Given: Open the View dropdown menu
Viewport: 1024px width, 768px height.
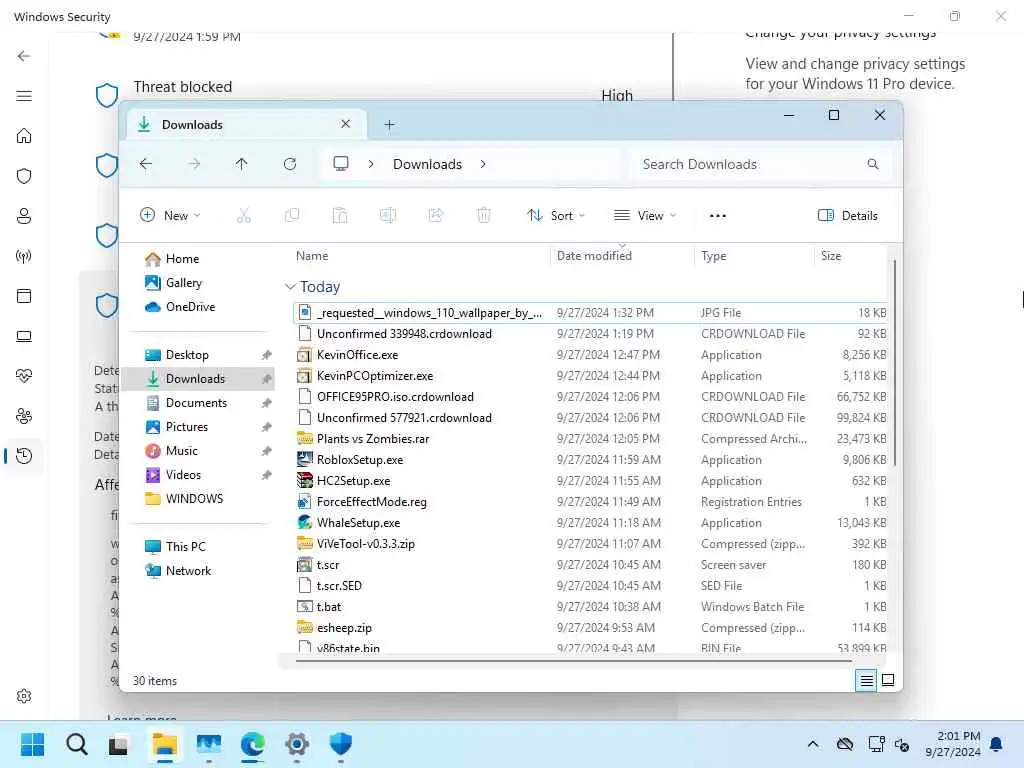Looking at the screenshot, I should coord(645,216).
